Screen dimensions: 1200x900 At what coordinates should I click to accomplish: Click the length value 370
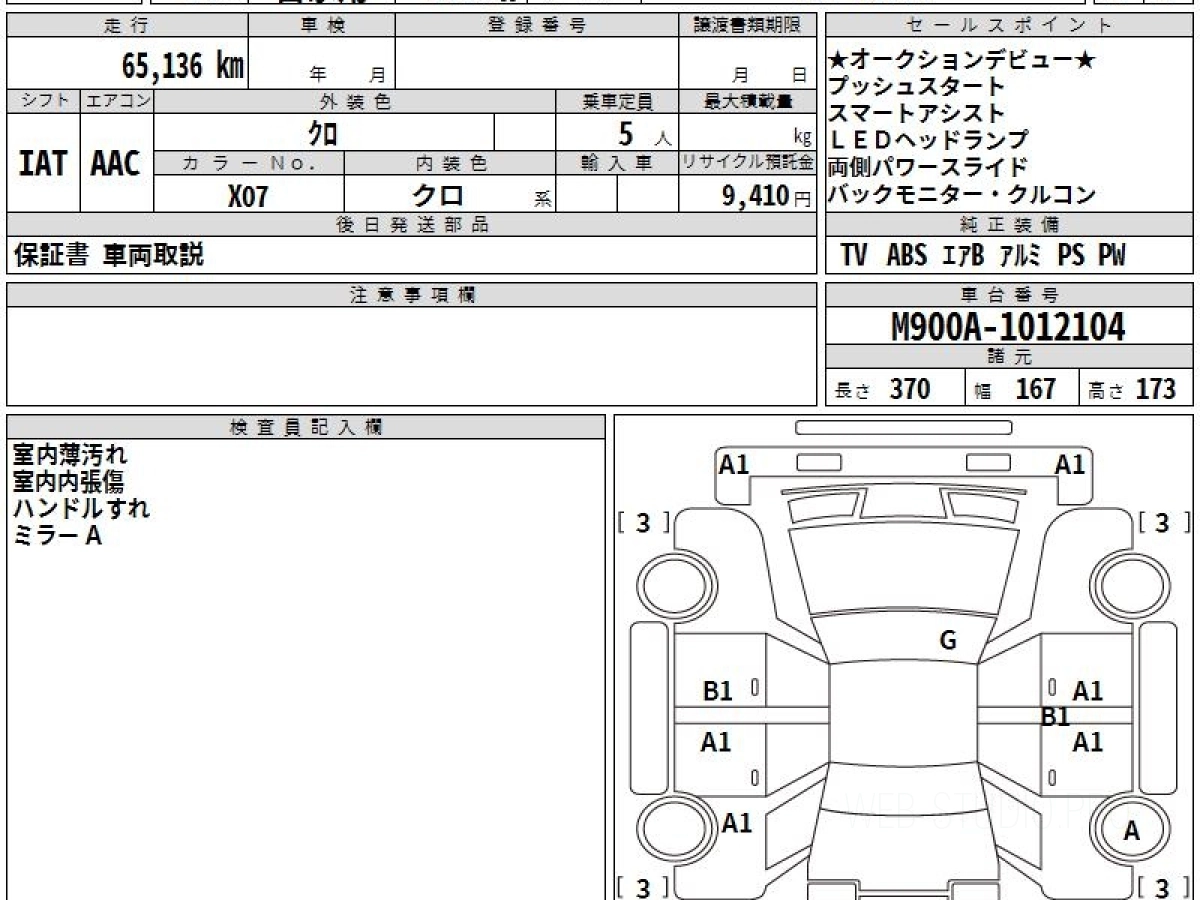point(909,389)
